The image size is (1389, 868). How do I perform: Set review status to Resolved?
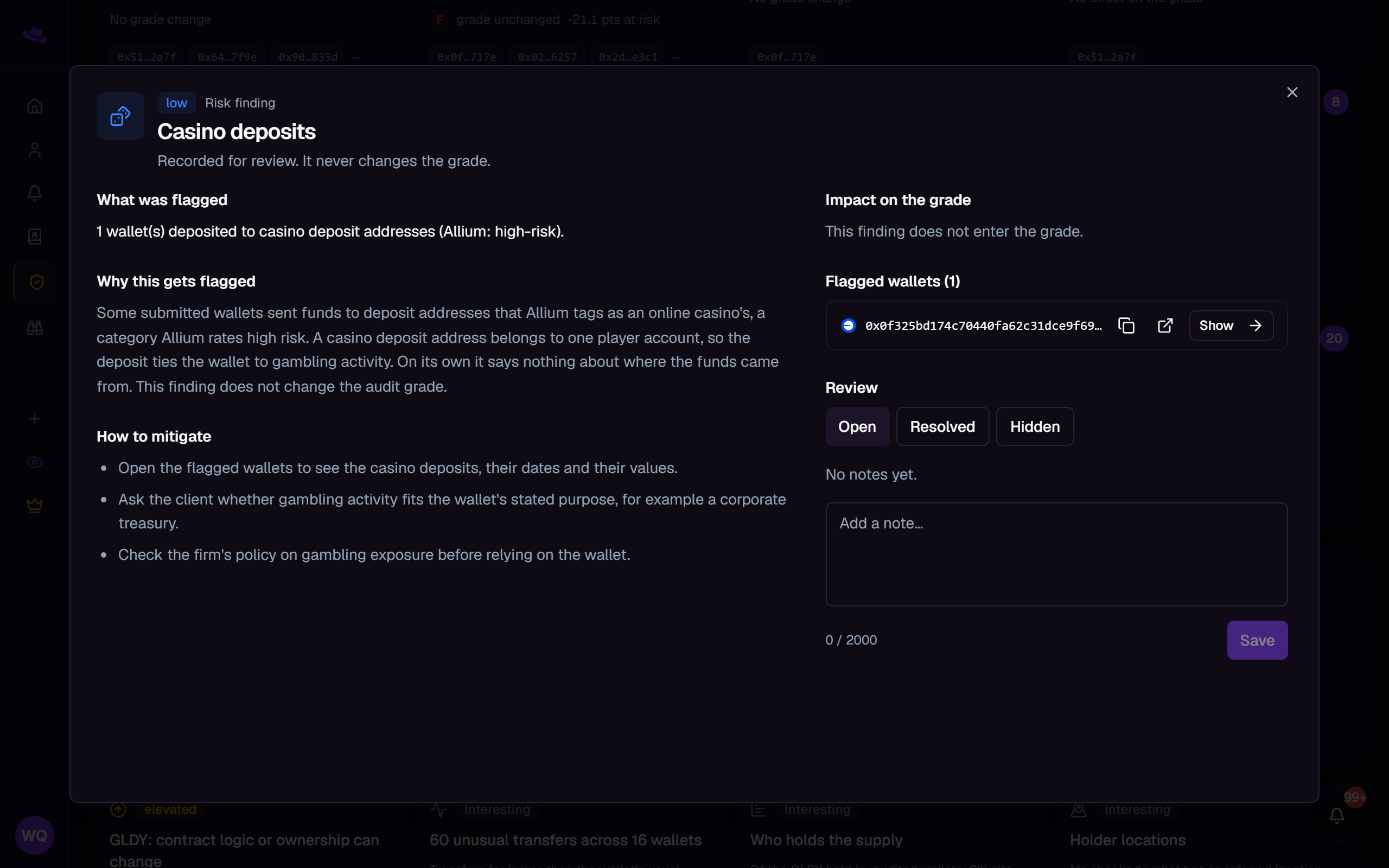[942, 426]
